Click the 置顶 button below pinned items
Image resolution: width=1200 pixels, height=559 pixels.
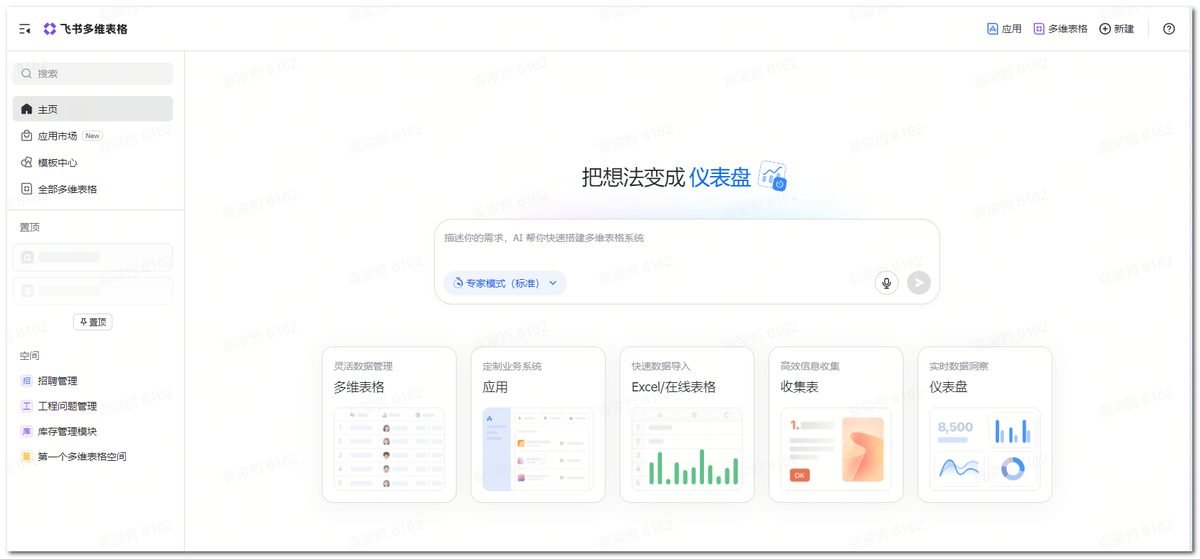[x=92, y=322]
